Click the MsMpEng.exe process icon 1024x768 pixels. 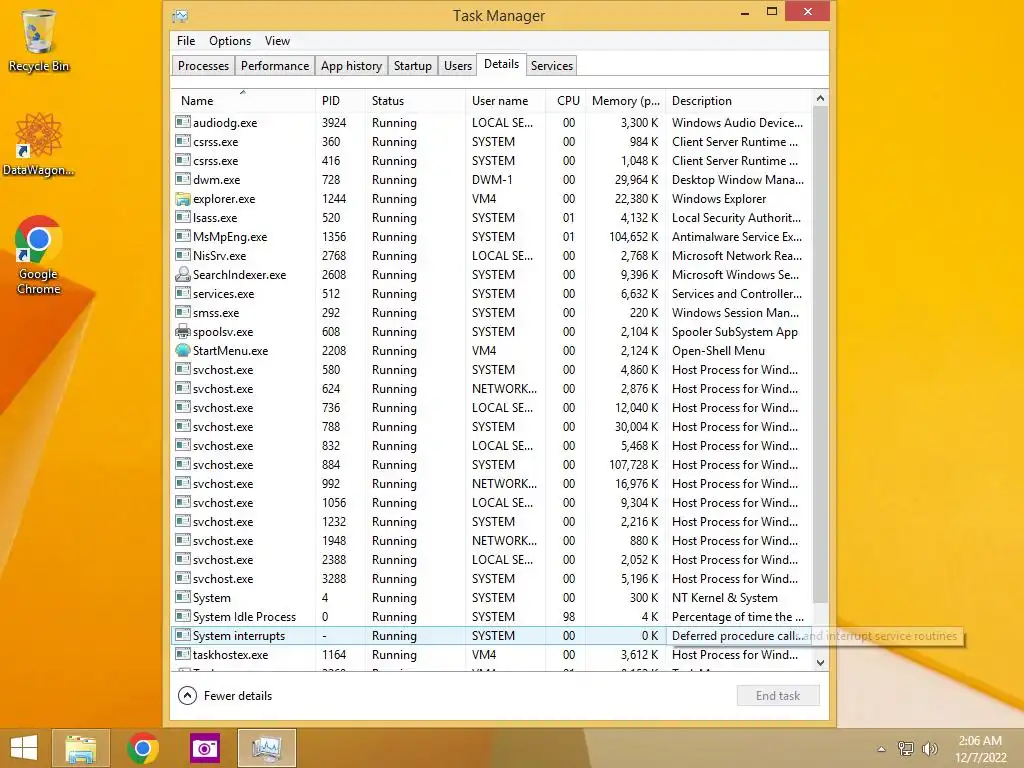coord(183,236)
